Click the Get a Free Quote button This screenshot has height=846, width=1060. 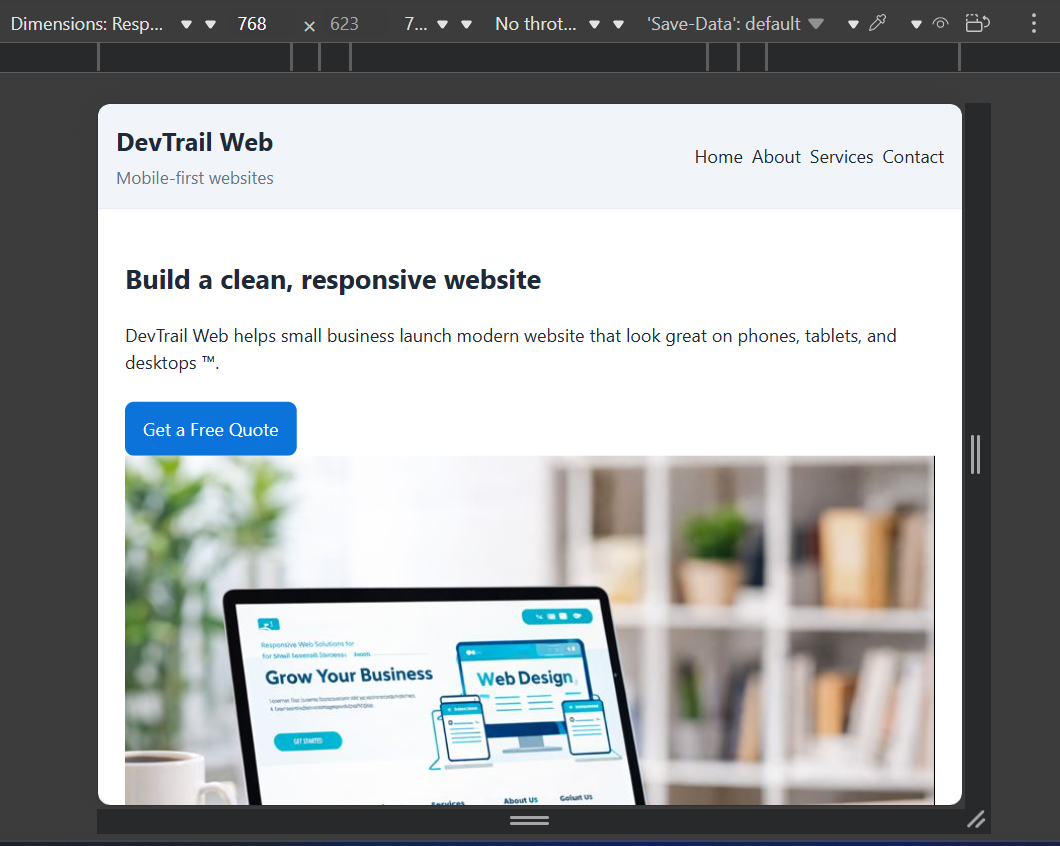coord(211,429)
